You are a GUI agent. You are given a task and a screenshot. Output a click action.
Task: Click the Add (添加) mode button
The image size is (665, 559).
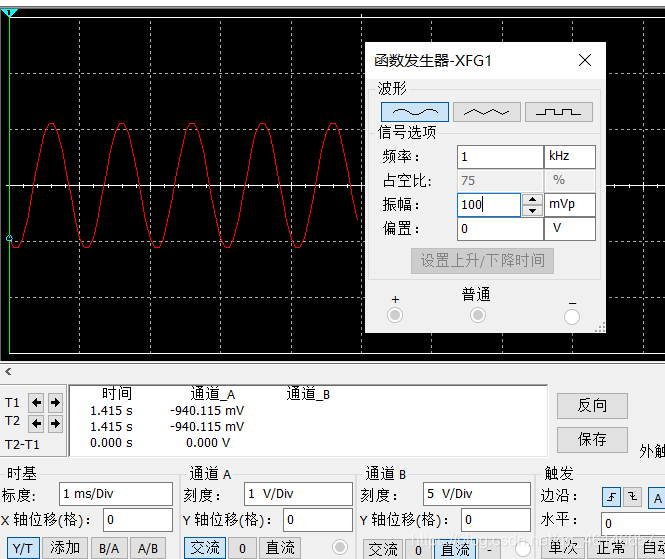tap(65, 548)
